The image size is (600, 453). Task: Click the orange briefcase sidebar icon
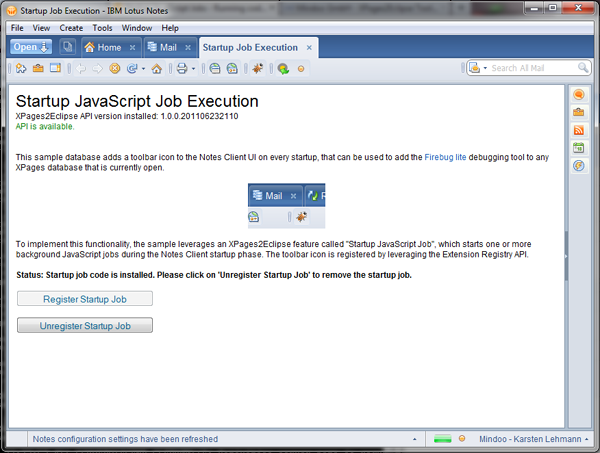coord(578,112)
